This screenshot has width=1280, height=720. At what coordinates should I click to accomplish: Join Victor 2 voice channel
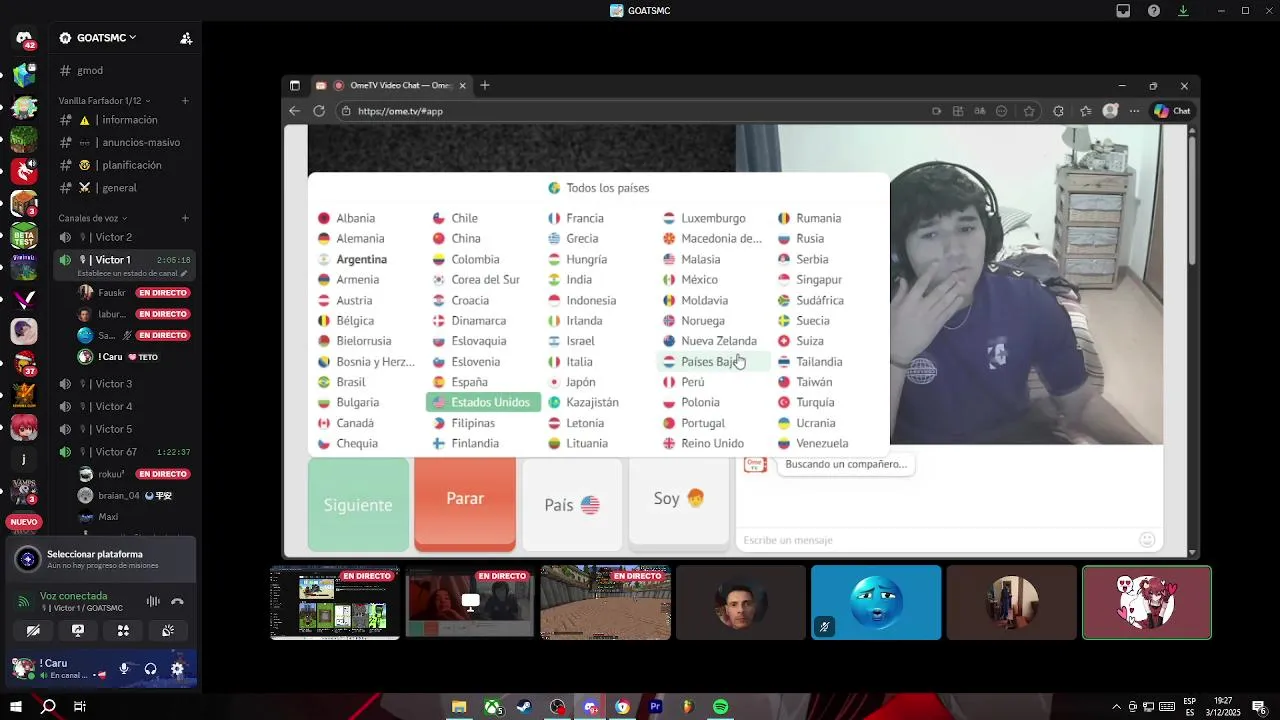tap(125, 238)
